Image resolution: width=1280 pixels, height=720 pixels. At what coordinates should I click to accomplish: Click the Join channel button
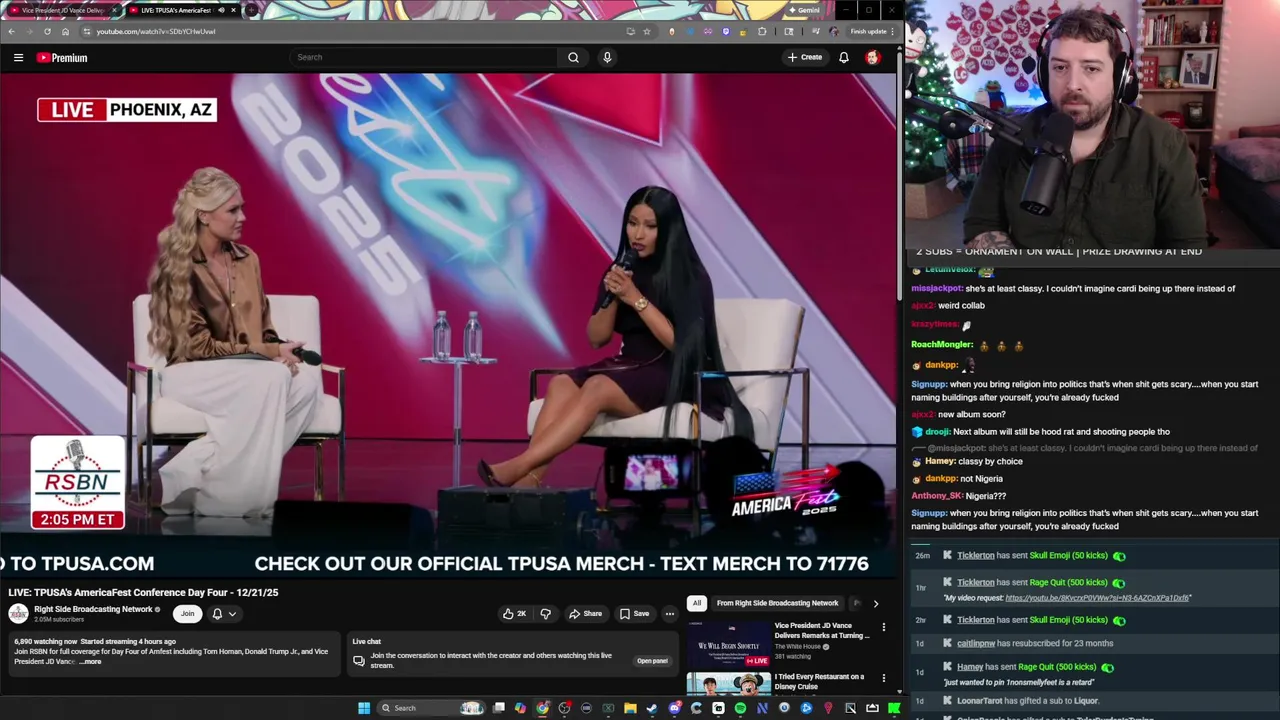[x=187, y=614]
